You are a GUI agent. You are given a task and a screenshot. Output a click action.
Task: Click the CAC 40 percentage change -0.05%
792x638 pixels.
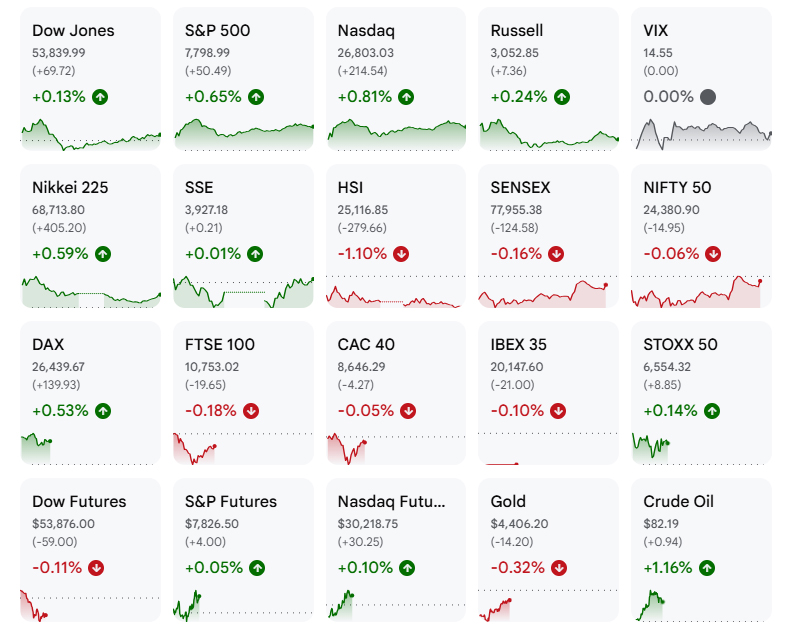[x=366, y=411]
